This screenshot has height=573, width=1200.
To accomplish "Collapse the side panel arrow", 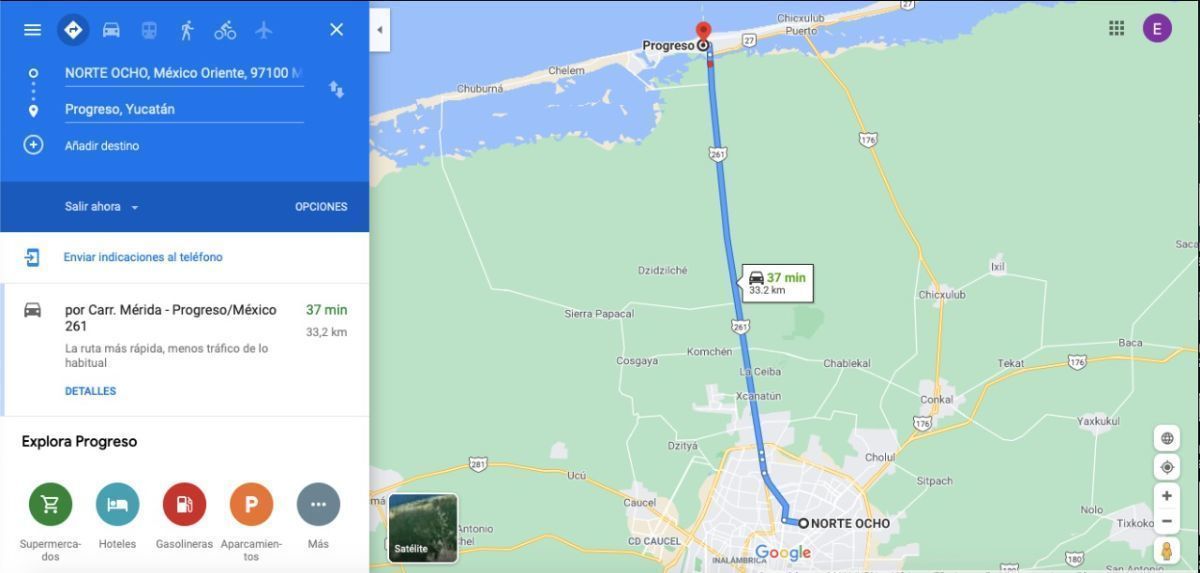I will [x=380, y=30].
